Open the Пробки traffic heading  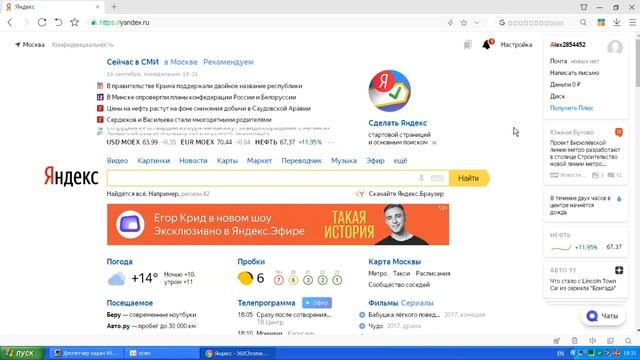[251, 262]
